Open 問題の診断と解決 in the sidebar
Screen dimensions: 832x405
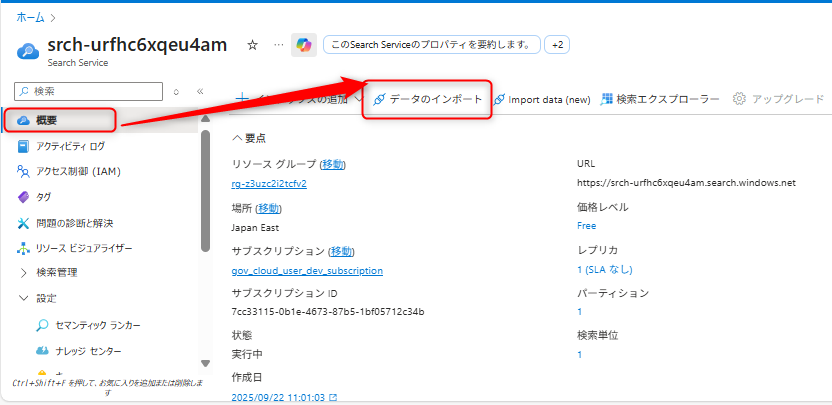75,223
